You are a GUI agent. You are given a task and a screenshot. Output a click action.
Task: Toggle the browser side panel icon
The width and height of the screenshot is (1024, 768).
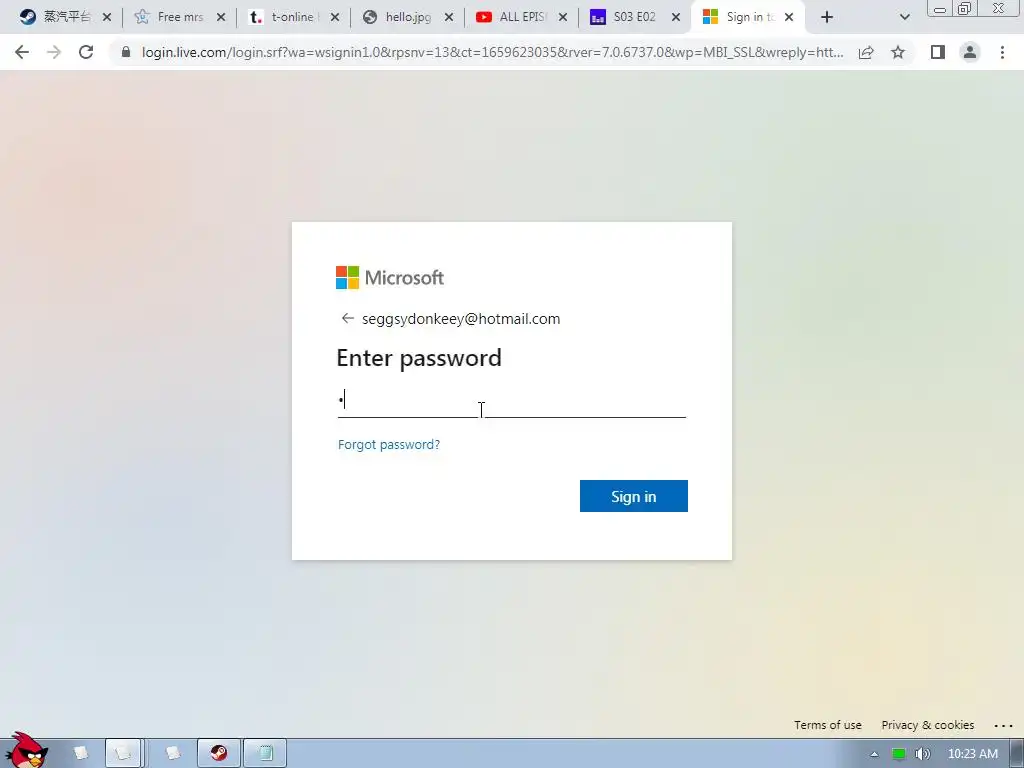pos(938,52)
